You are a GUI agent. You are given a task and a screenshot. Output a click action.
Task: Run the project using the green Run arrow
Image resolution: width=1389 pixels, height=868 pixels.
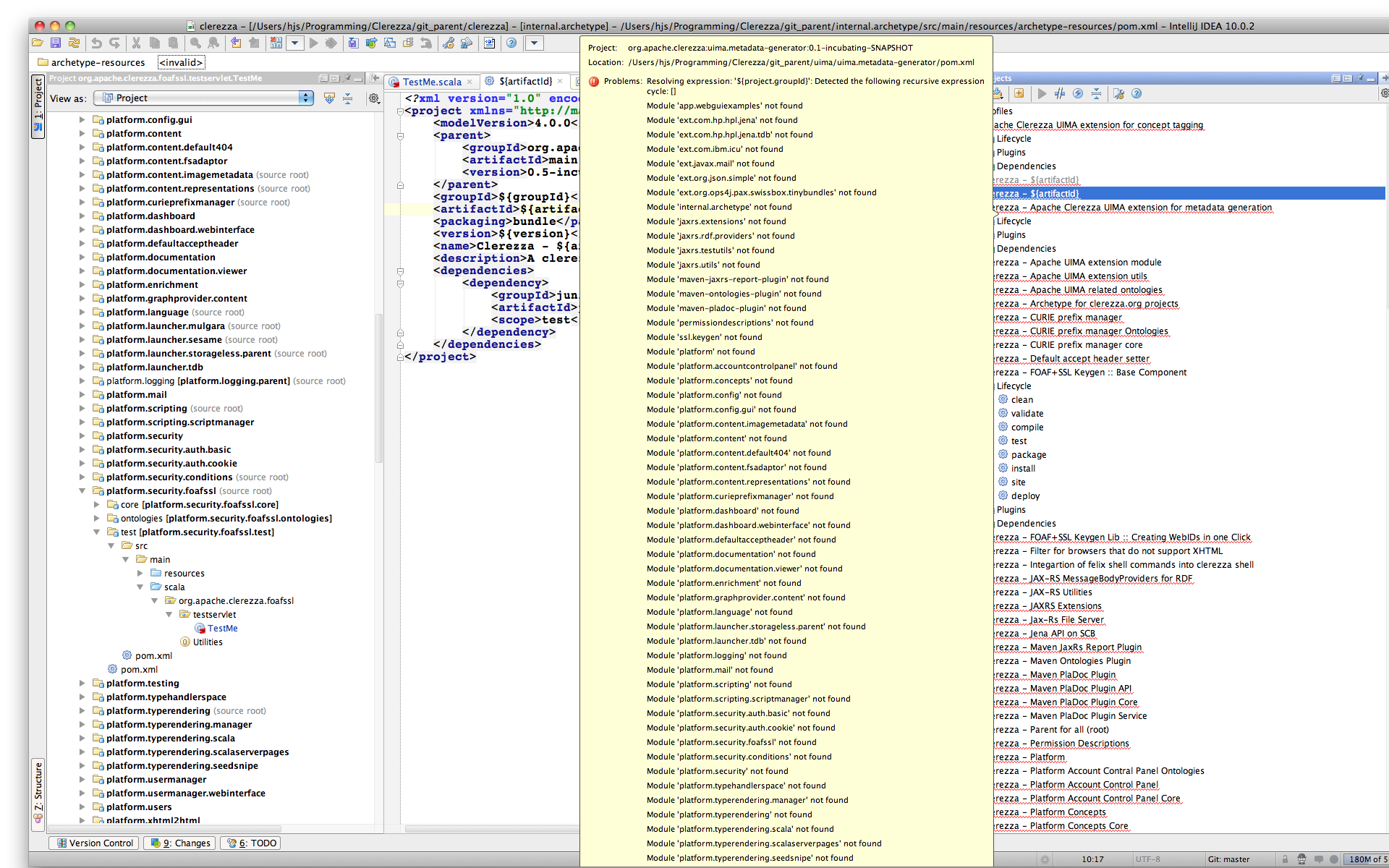point(314,43)
